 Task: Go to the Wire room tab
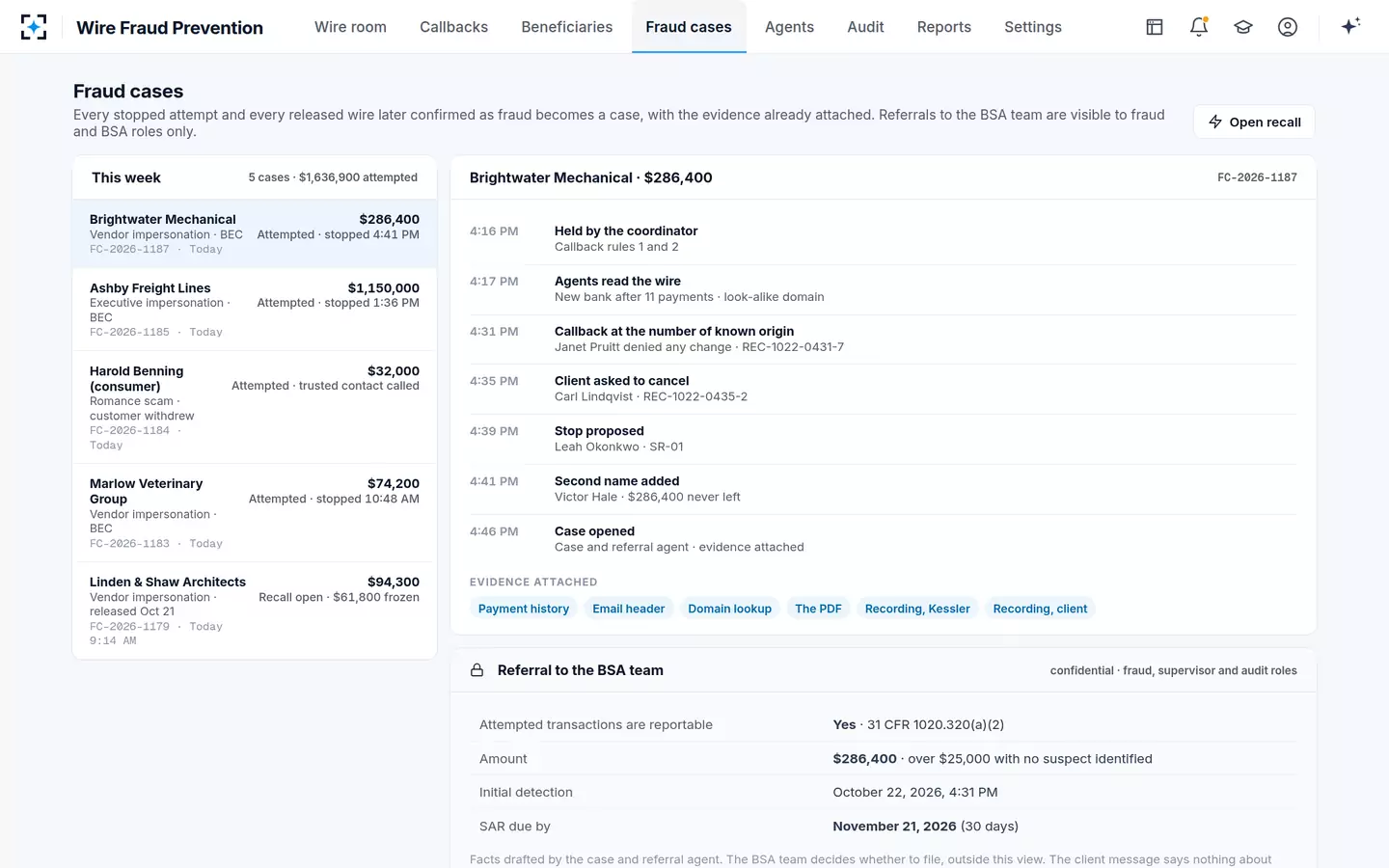(x=350, y=27)
